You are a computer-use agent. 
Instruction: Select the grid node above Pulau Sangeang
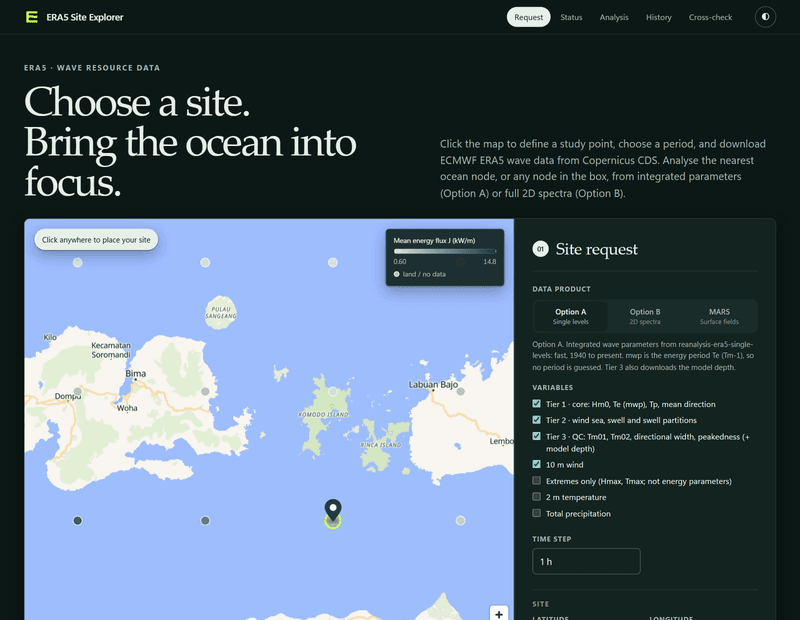click(x=205, y=262)
